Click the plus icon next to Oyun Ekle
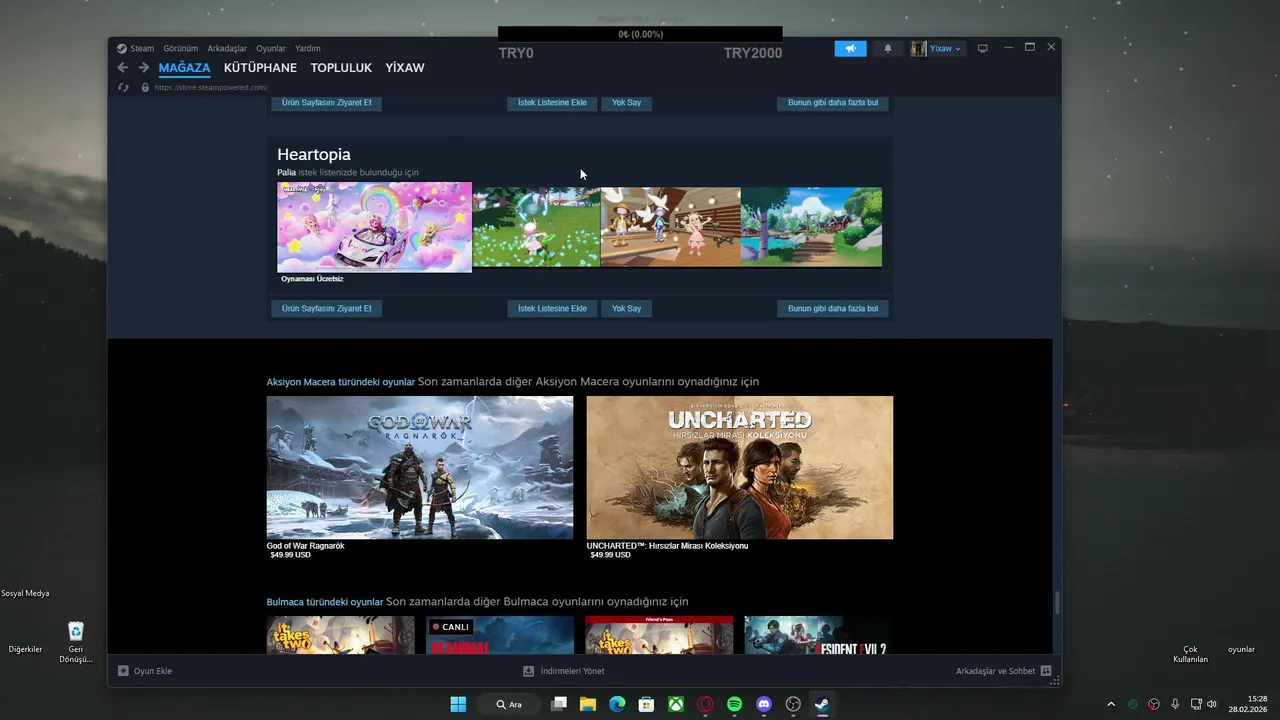This screenshot has width=1280, height=720. coord(123,671)
